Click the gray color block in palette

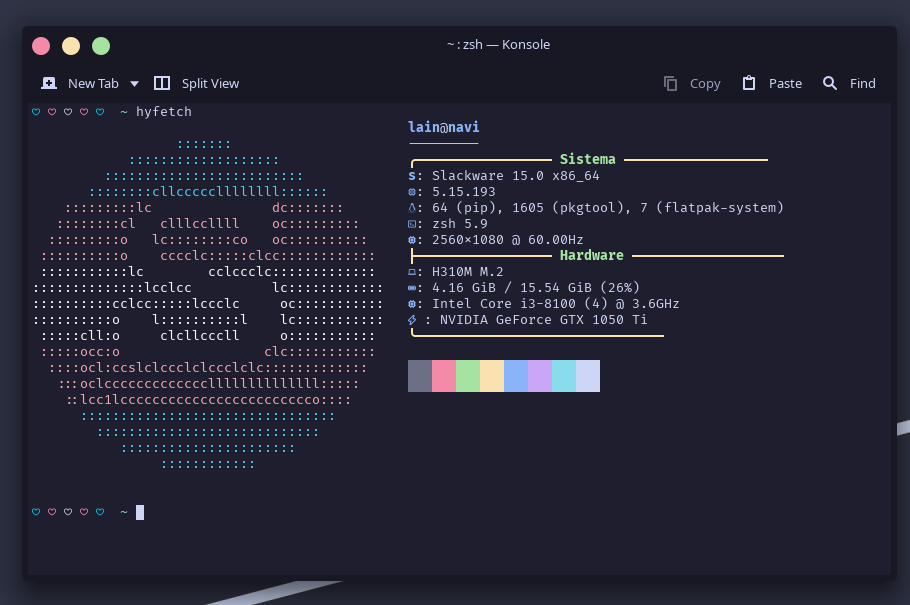420,376
